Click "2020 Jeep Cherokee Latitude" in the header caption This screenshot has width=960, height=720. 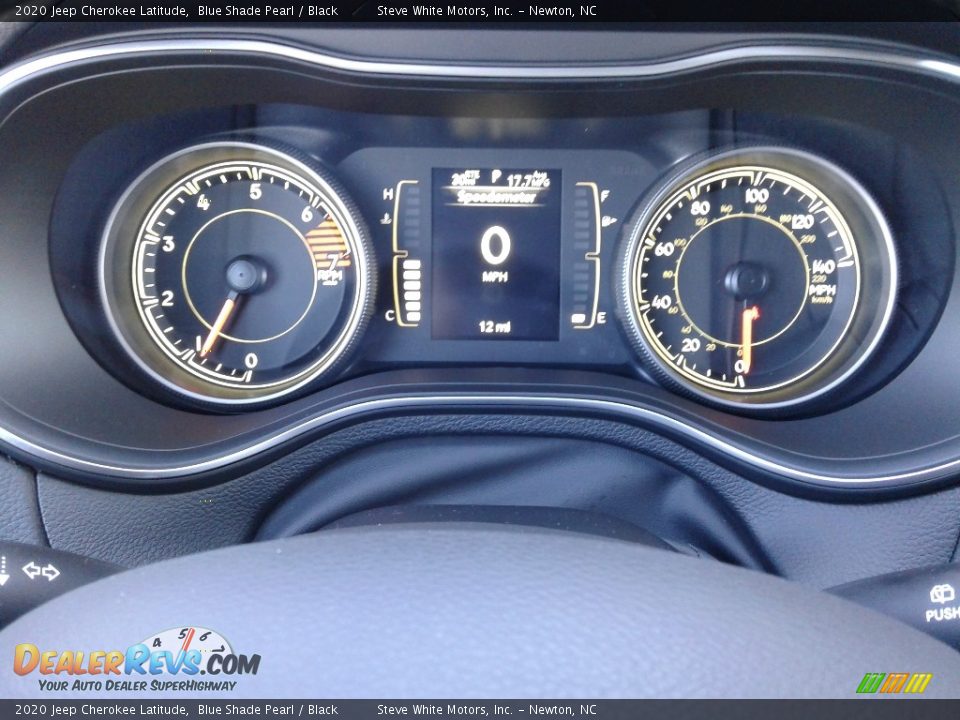coord(101,10)
